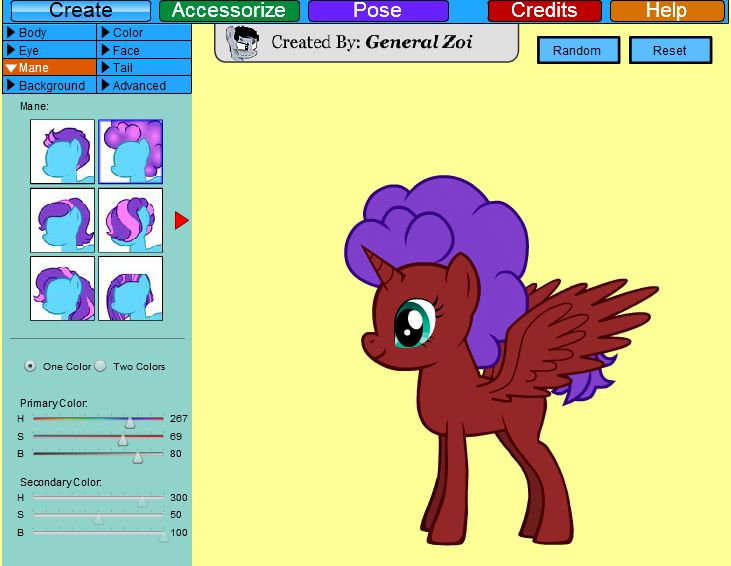The height and width of the screenshot is (566, 731).
Task: Pick the swept-back wavy mane thumbnail
Action: (62, 220)
